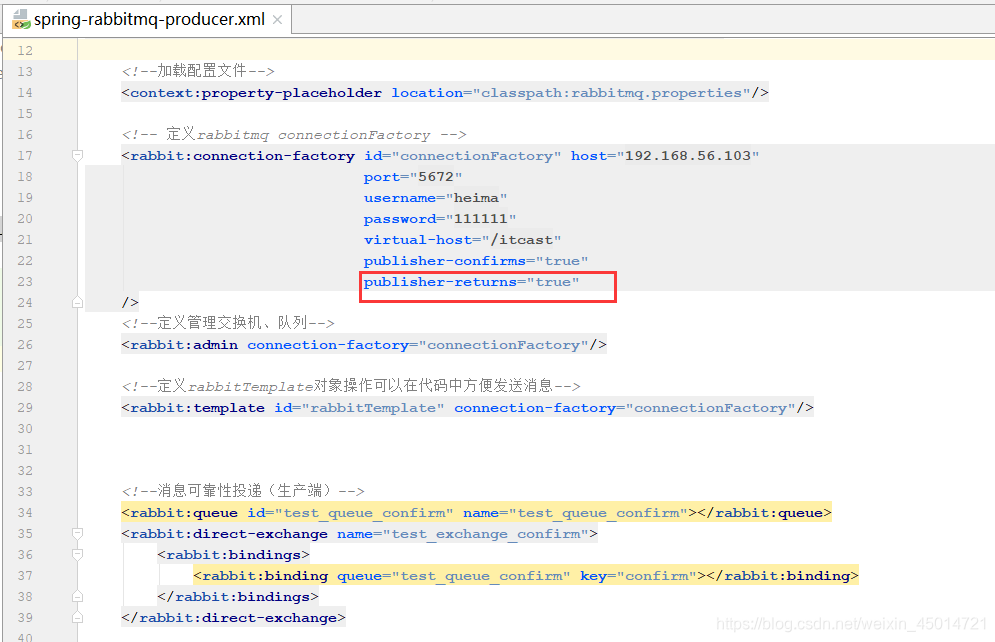The height and width of the screenshot is (642, 995).
Task: Click the password value 111111
Action: click(x=481, y=219)
